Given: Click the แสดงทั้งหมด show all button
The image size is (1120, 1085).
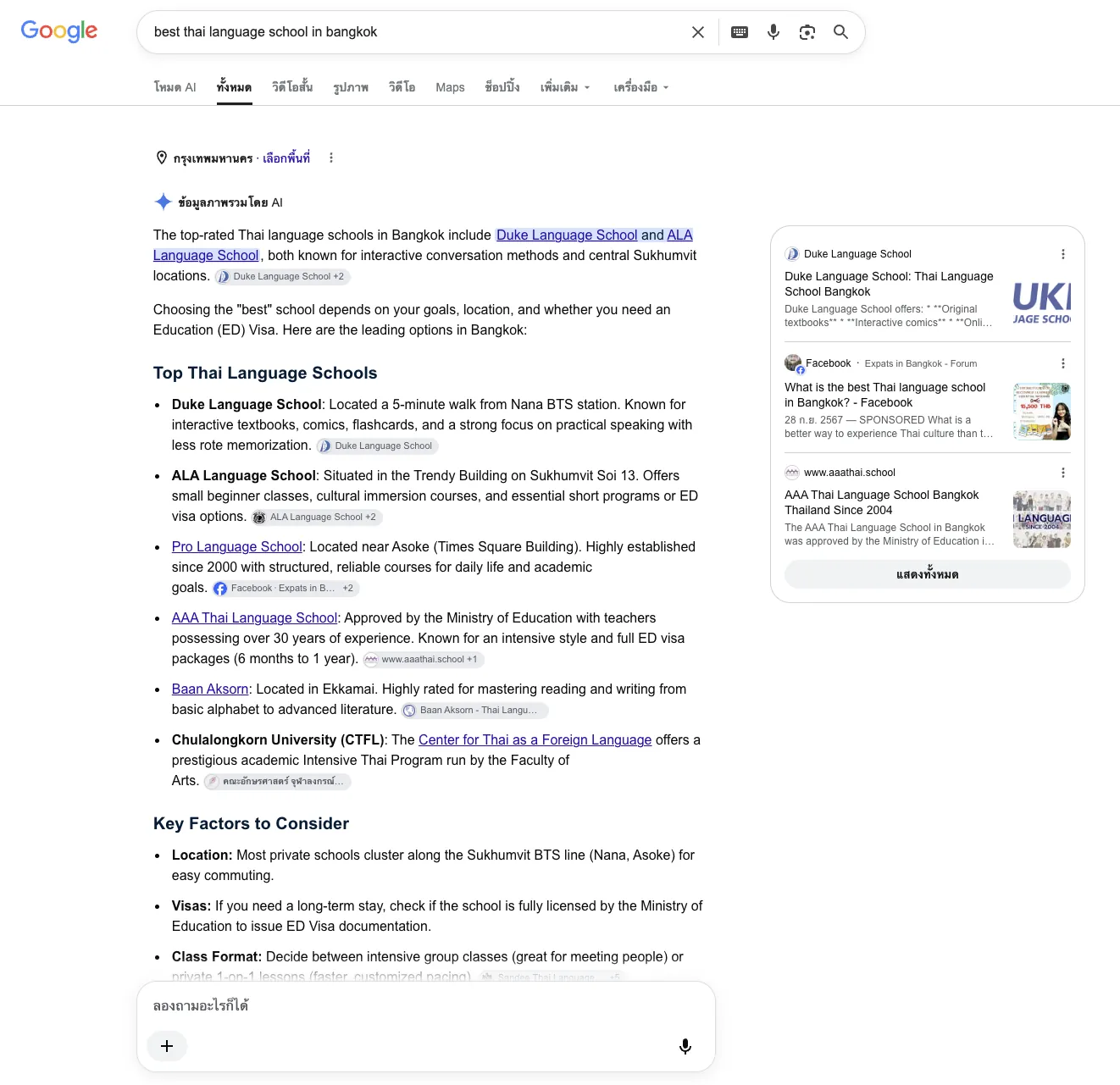Looking at the screenshot, I should (928, 574).
